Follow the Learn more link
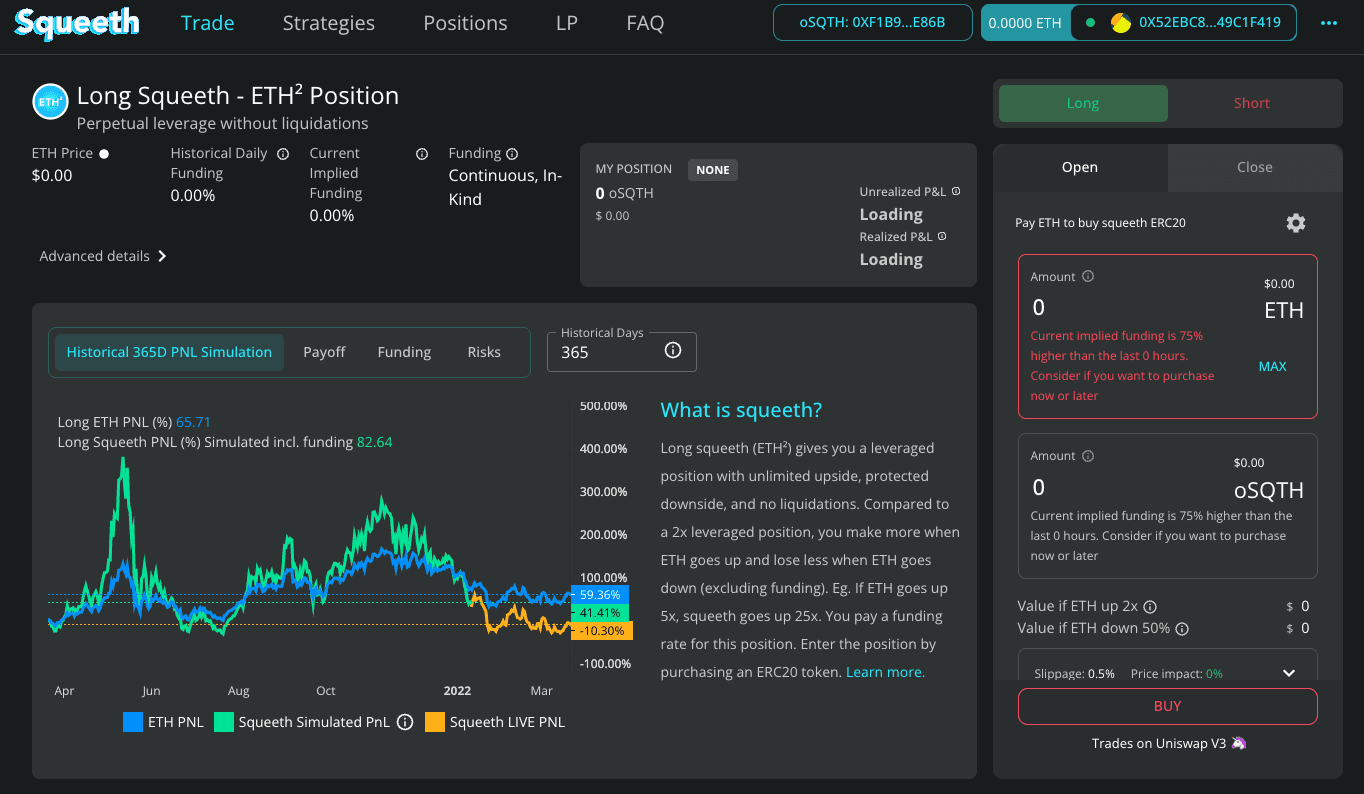Screen dimensions: 1364x794 886,672
